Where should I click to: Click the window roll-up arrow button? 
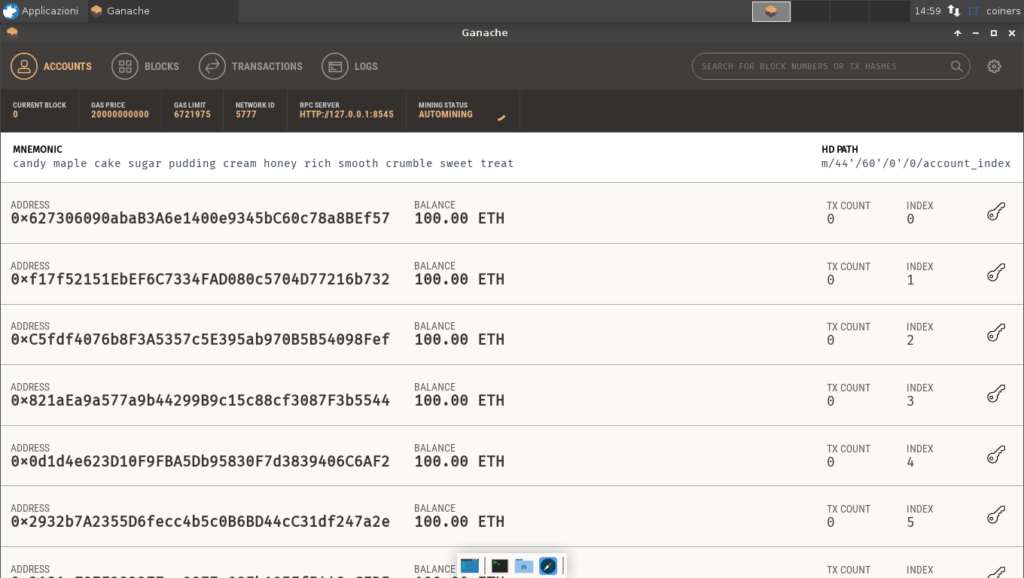[957, 33]
